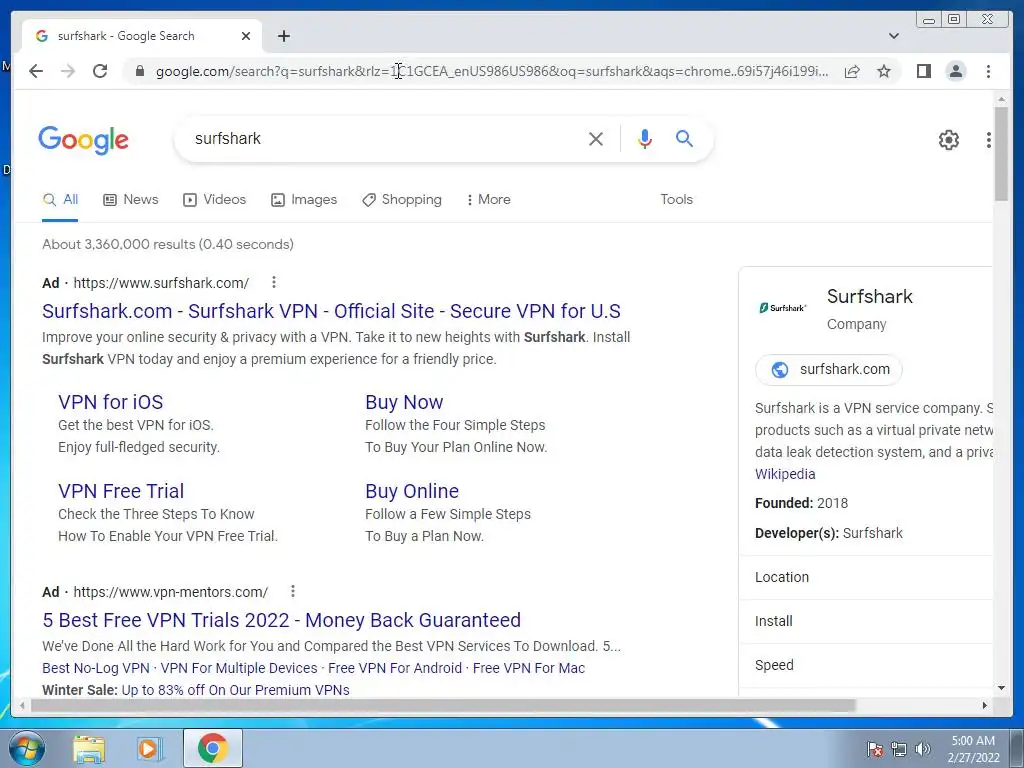This screenshot has height=768, width=1024.
Task: Close the surfshark Google Search tab
Action: (x=246, y=36)
